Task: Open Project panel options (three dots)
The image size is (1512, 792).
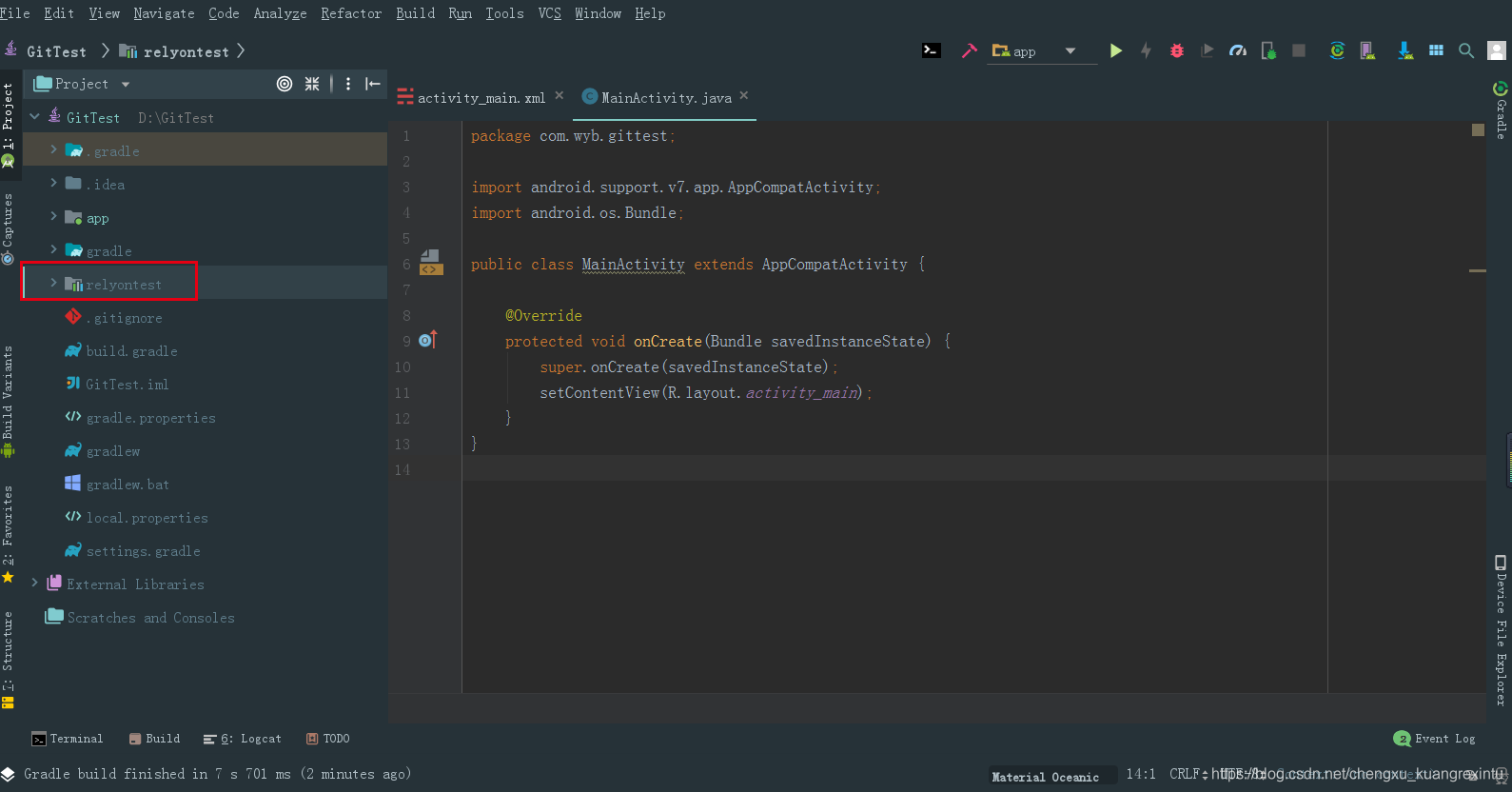Action: (348, 84)
